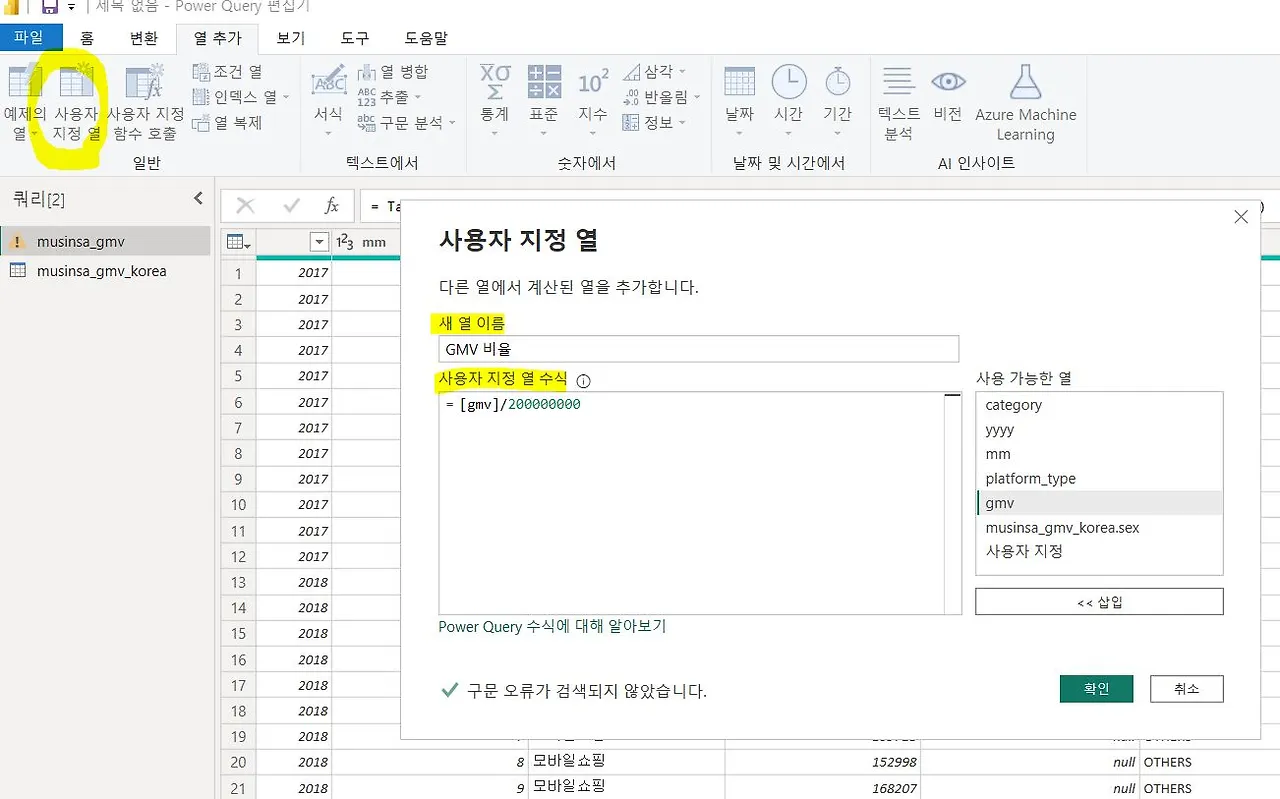Switch to the 홈 tab

point(87,39)
